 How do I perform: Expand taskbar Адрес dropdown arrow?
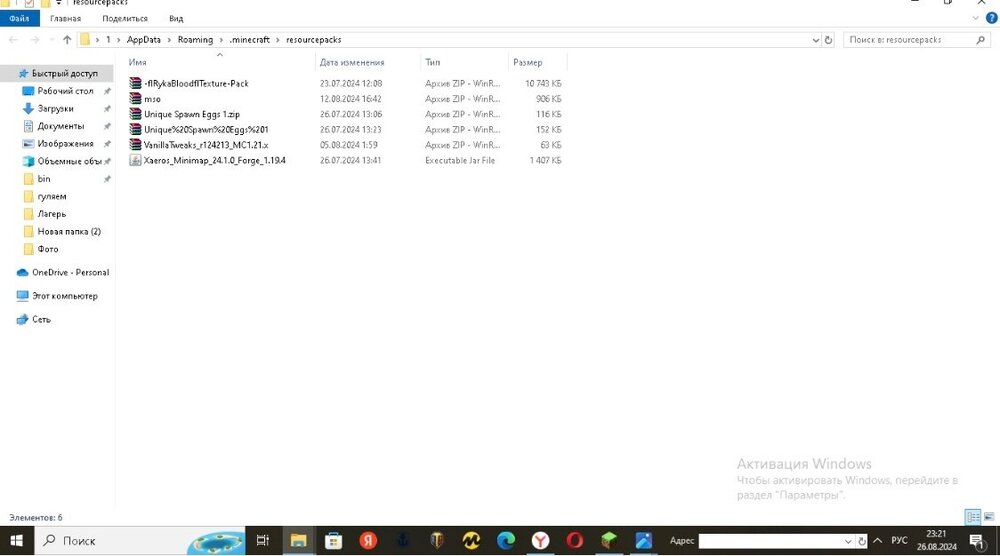848,541
